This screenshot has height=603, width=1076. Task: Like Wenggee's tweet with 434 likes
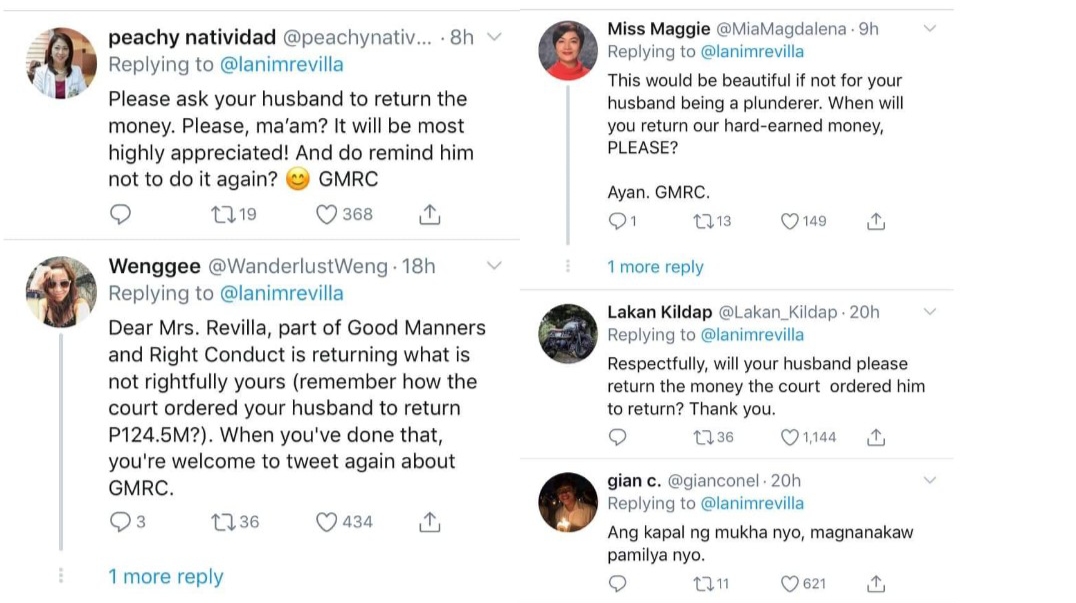coord(327,521)
